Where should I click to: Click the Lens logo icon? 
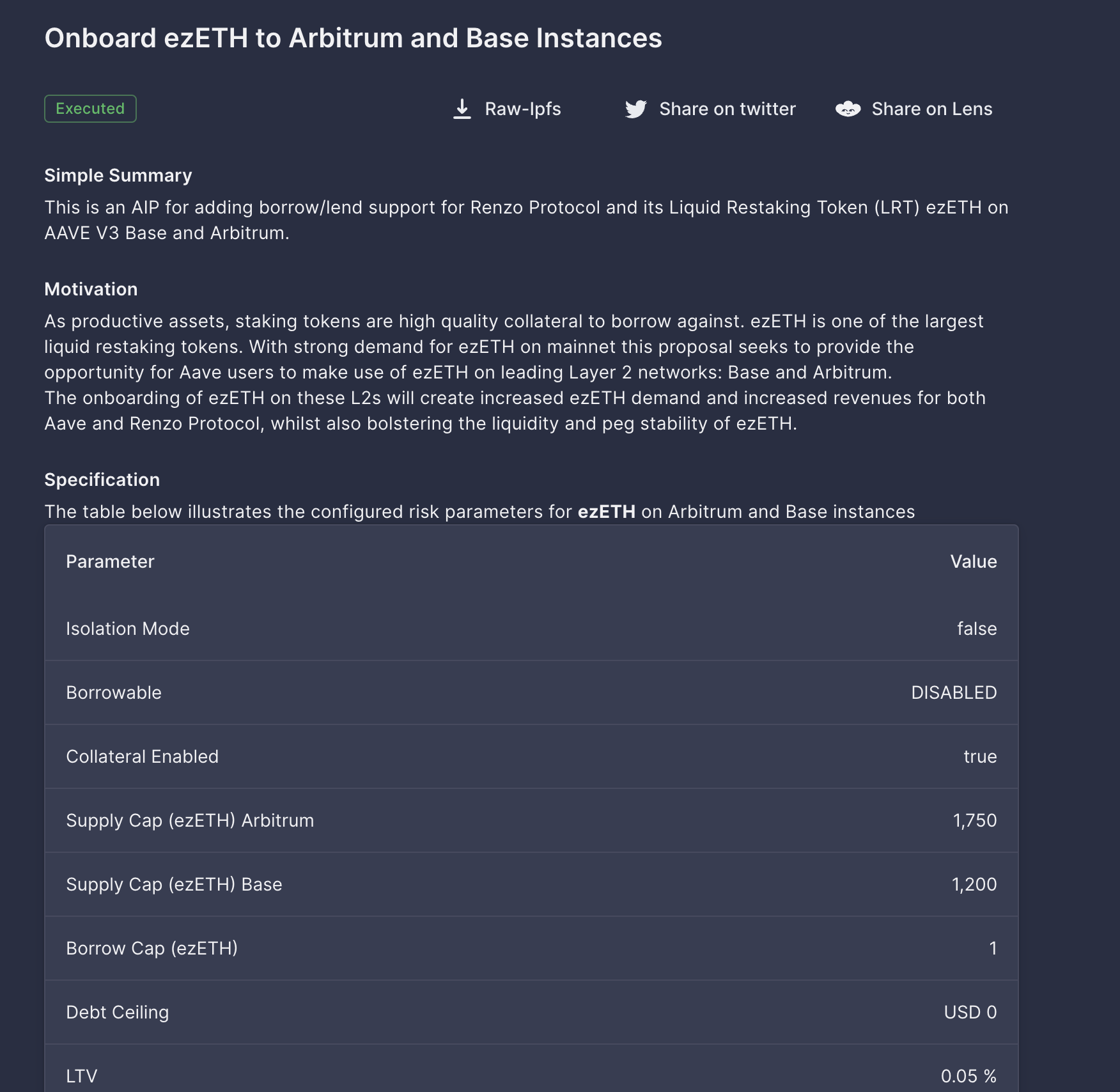[x=848, y=109]
